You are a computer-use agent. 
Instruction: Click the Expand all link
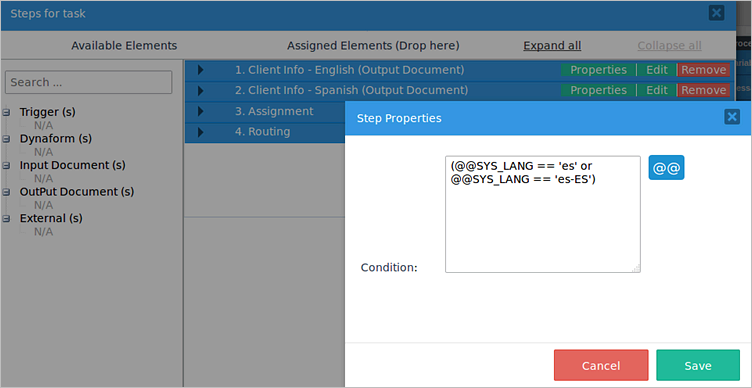(552, 46)
